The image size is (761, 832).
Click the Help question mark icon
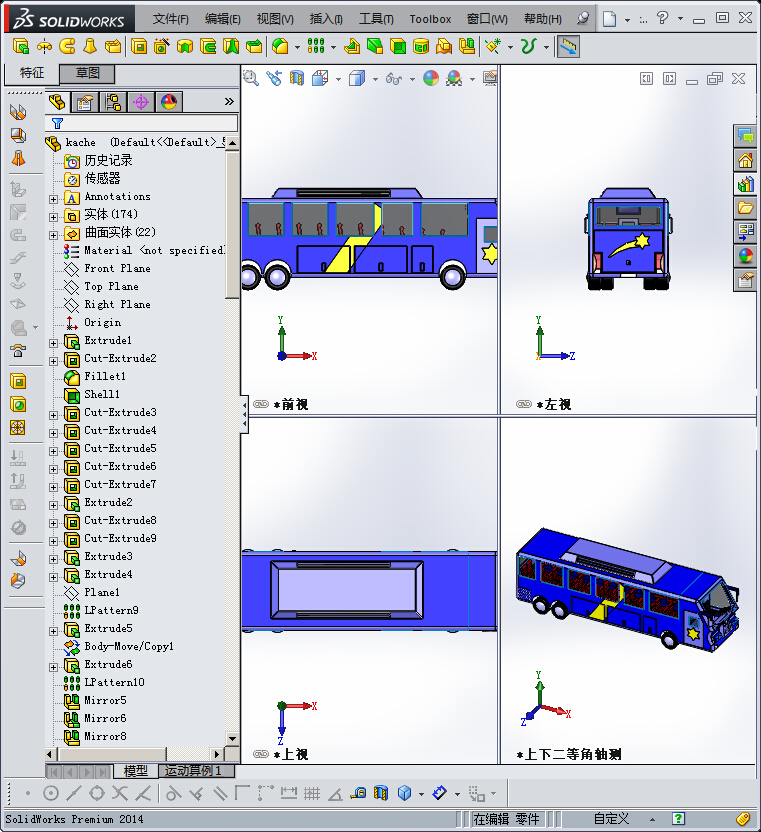pos(662,19)
